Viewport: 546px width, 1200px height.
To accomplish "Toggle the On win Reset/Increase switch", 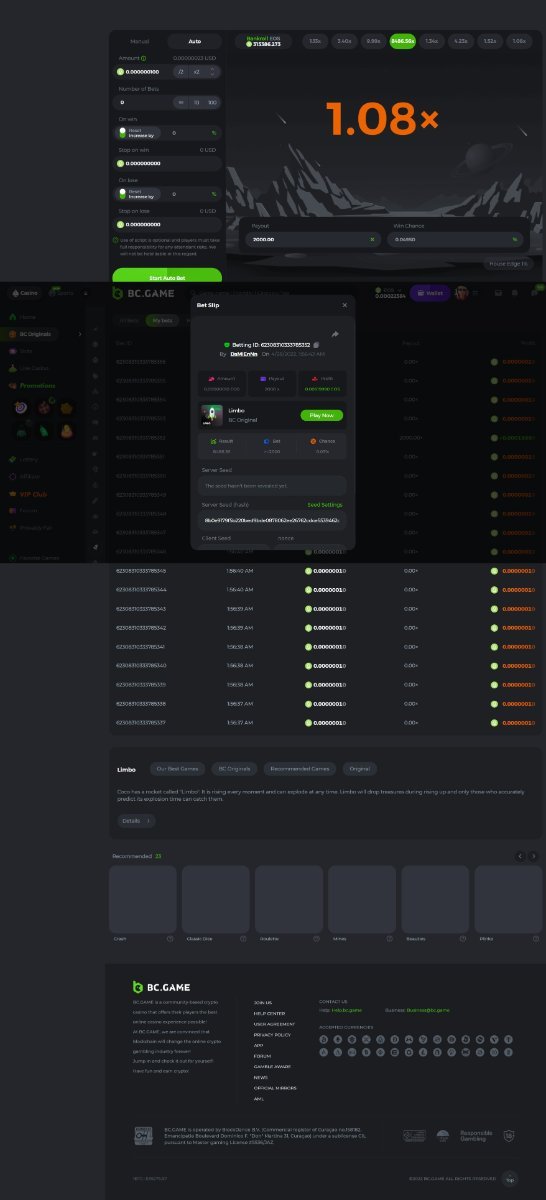I will (x=124, y=132).
